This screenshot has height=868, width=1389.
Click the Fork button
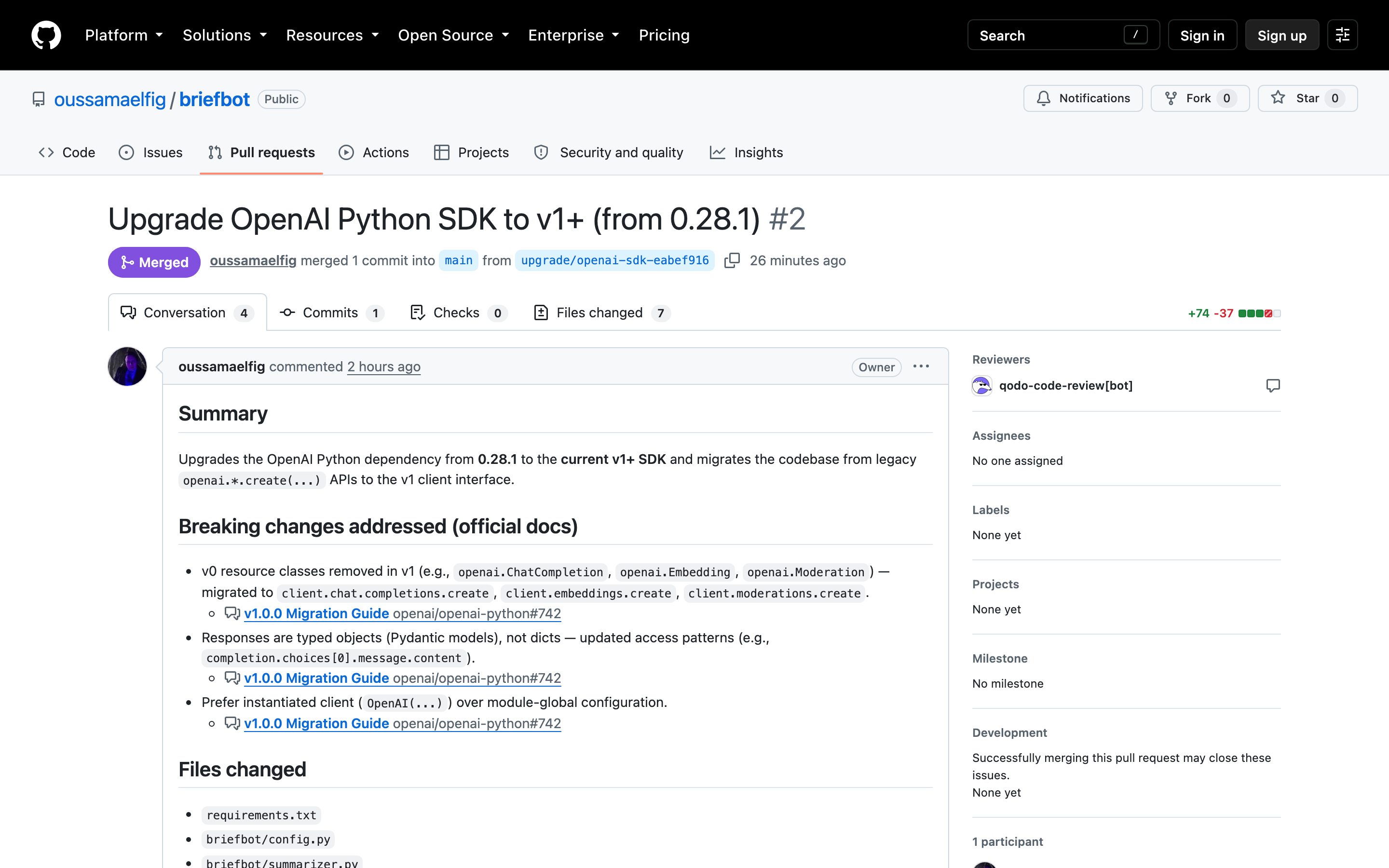1199,98
